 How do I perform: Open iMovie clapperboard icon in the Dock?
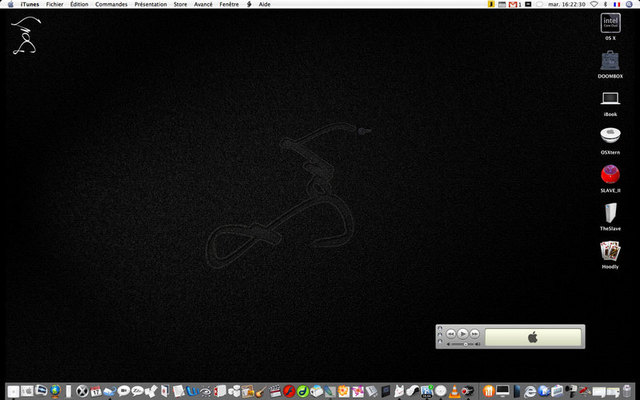[x=275, y=391]
